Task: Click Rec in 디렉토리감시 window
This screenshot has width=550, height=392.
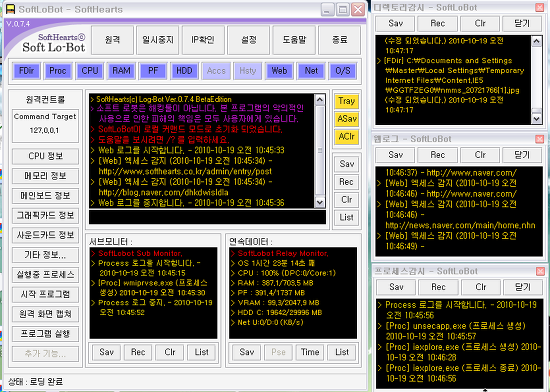Action: (437, 24)
